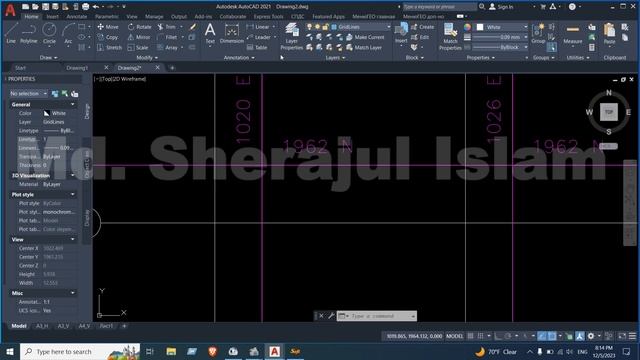Open the ByBlock linetype dropdown

tap(500, 47)
